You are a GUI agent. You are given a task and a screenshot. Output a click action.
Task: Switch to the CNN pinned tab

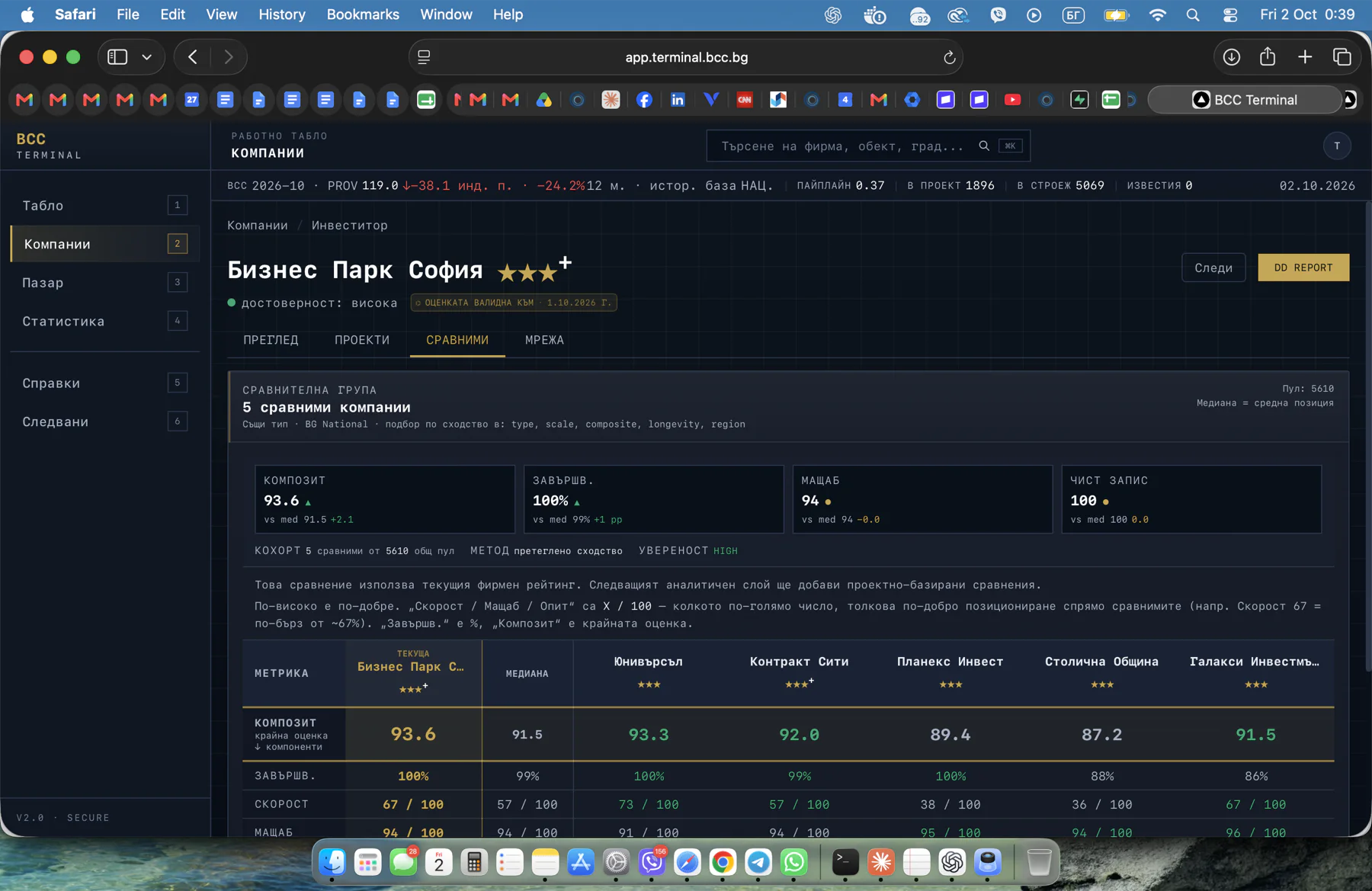(745, 100)
